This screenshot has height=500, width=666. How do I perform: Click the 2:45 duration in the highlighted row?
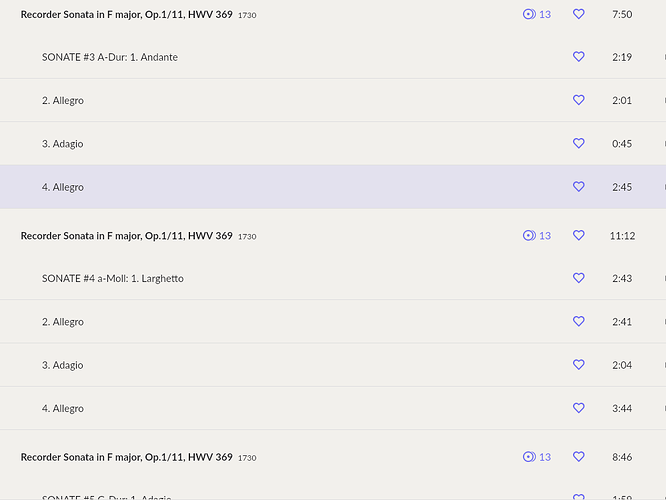[x=622, y=187]
